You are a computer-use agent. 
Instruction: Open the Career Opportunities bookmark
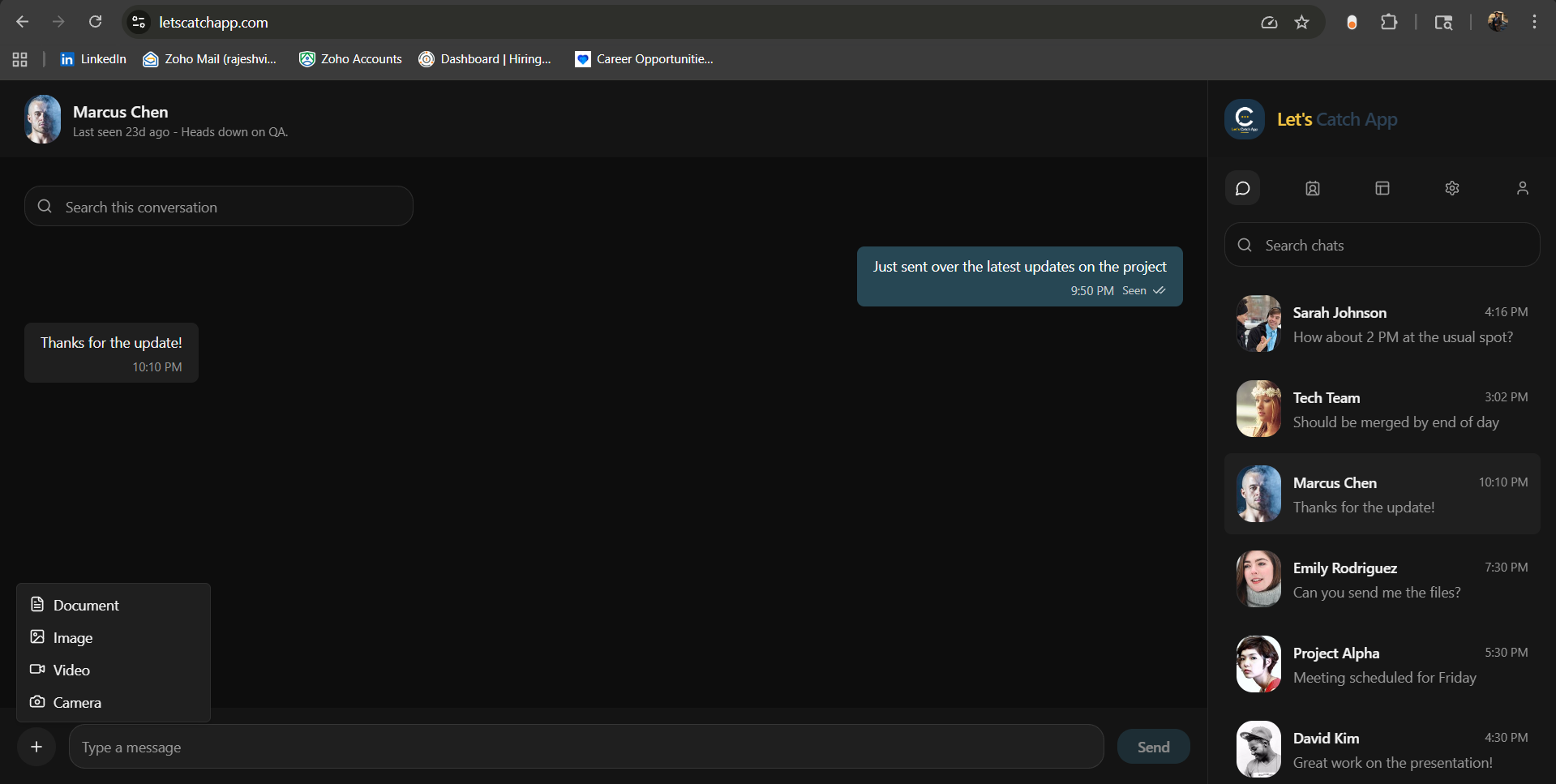[x=644, y=58]
